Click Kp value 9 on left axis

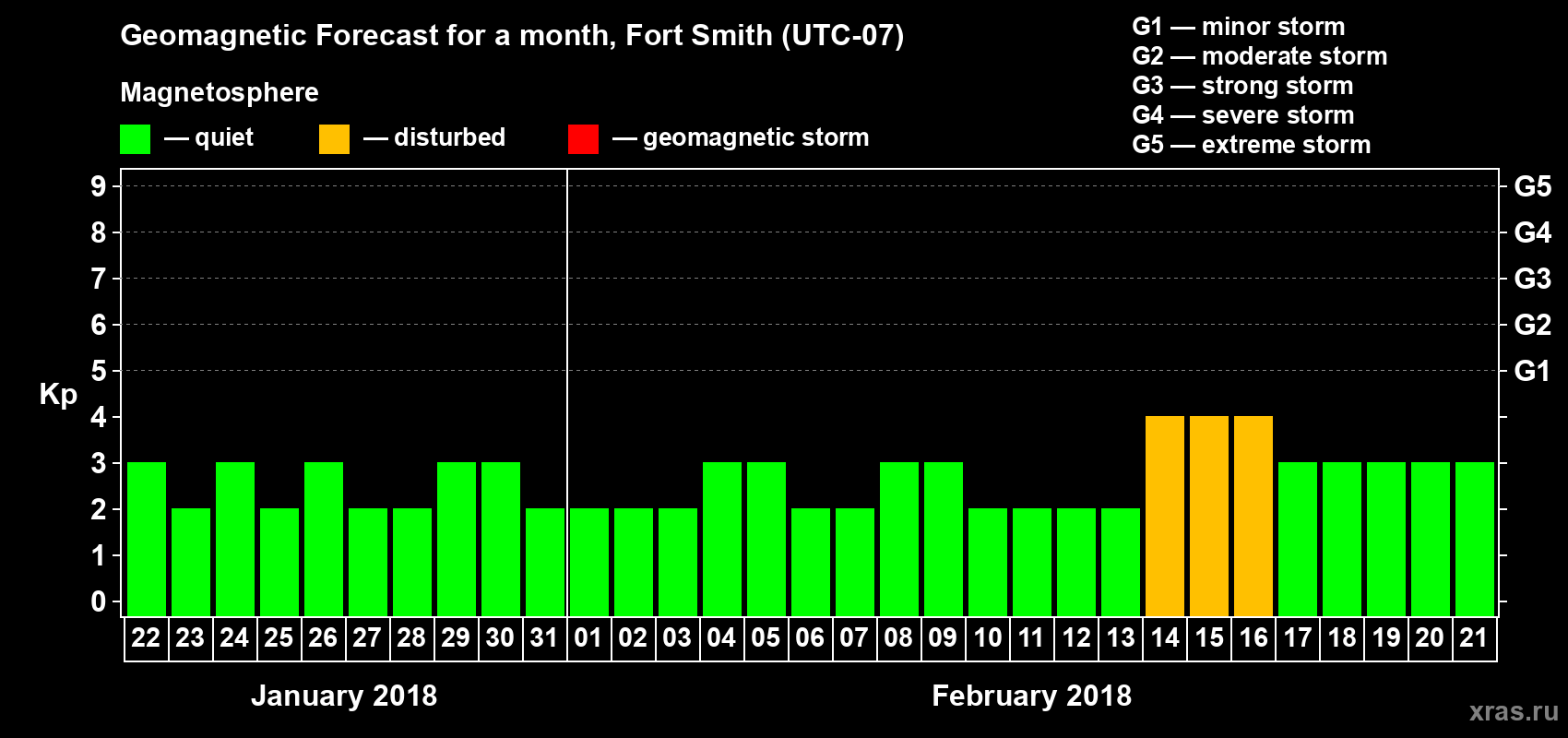(99, 186)
